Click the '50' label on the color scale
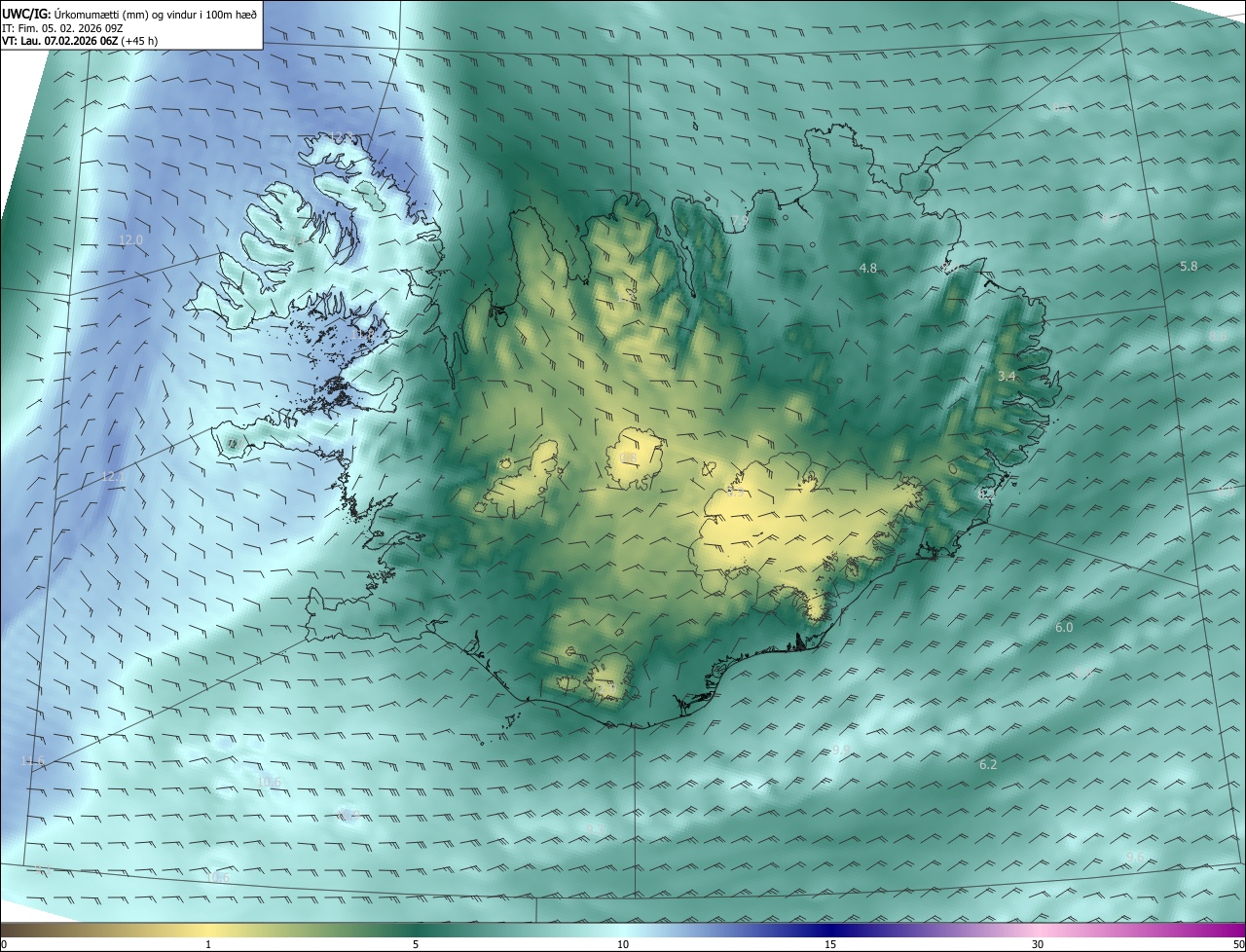The width and height of the screenshot is (1246, 952). [1237, 944]
